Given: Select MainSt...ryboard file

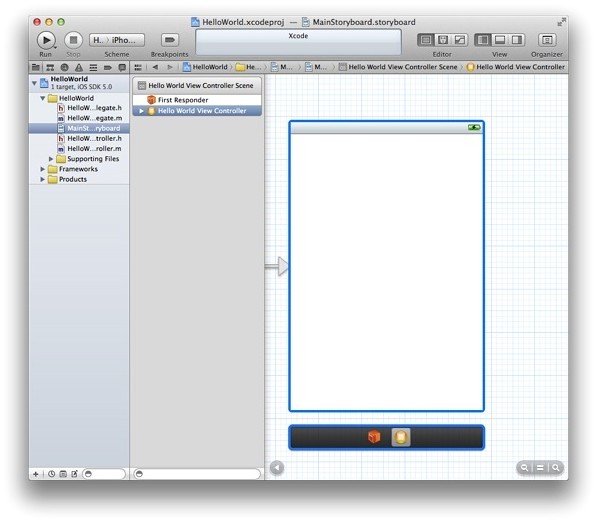Looking at the screenshot, I should pos(79,128).
